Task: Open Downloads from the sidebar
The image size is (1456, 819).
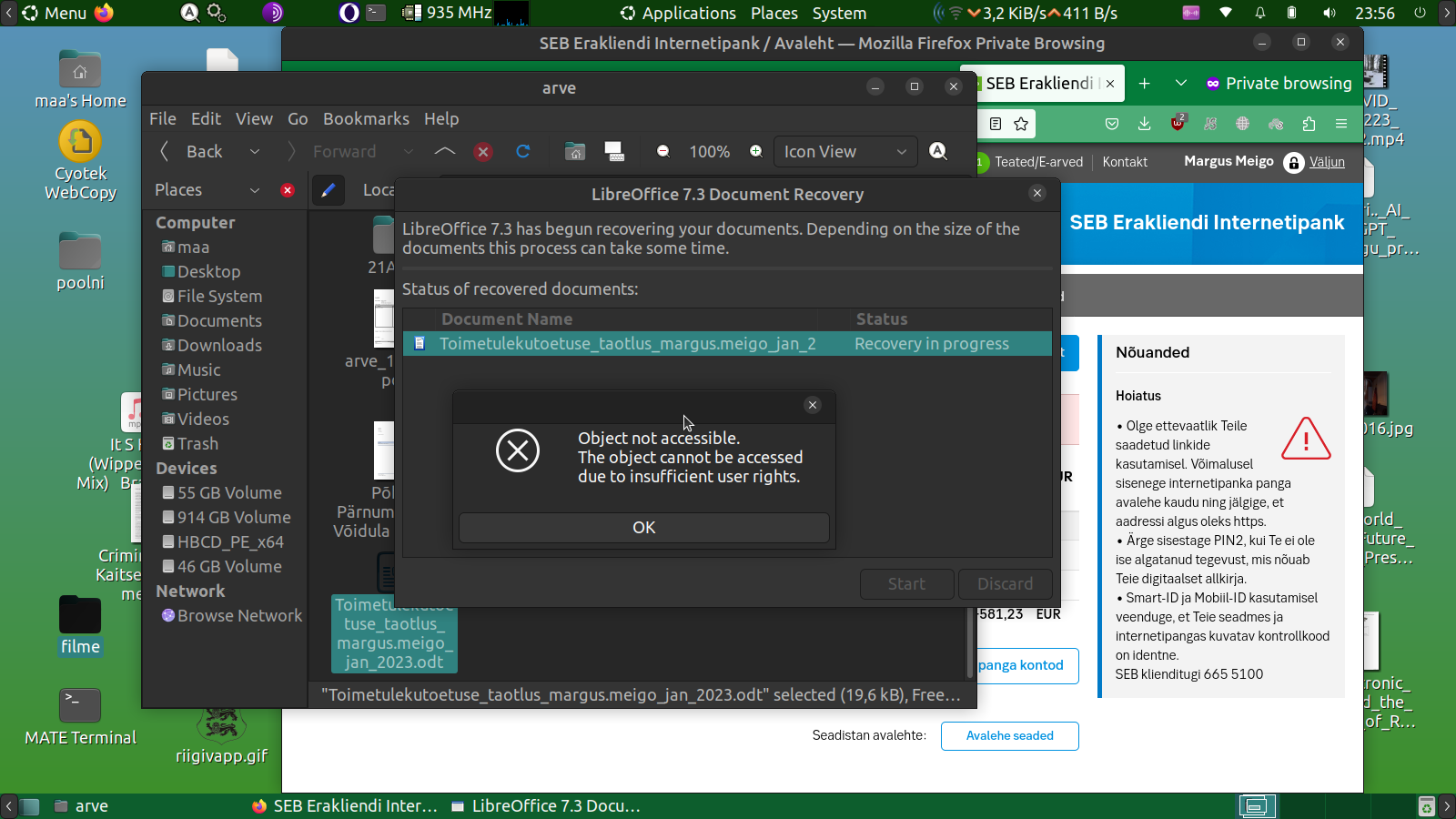Action: (x=212, y=346)
